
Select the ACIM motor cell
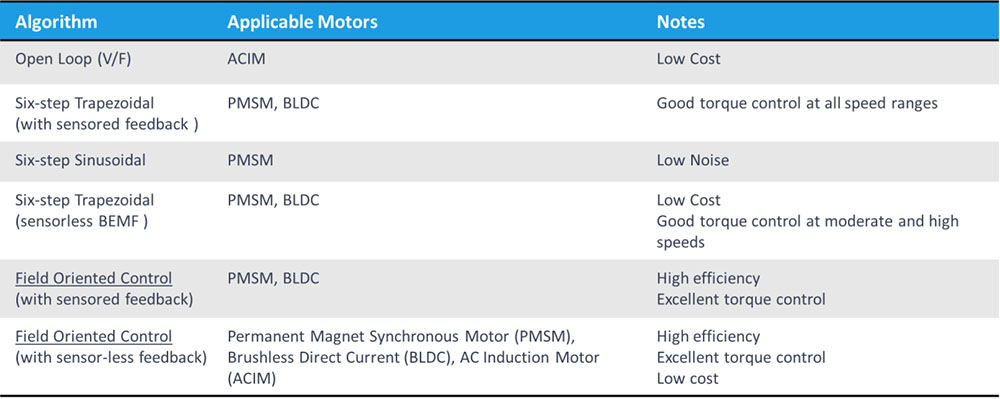tap(246, 59)
